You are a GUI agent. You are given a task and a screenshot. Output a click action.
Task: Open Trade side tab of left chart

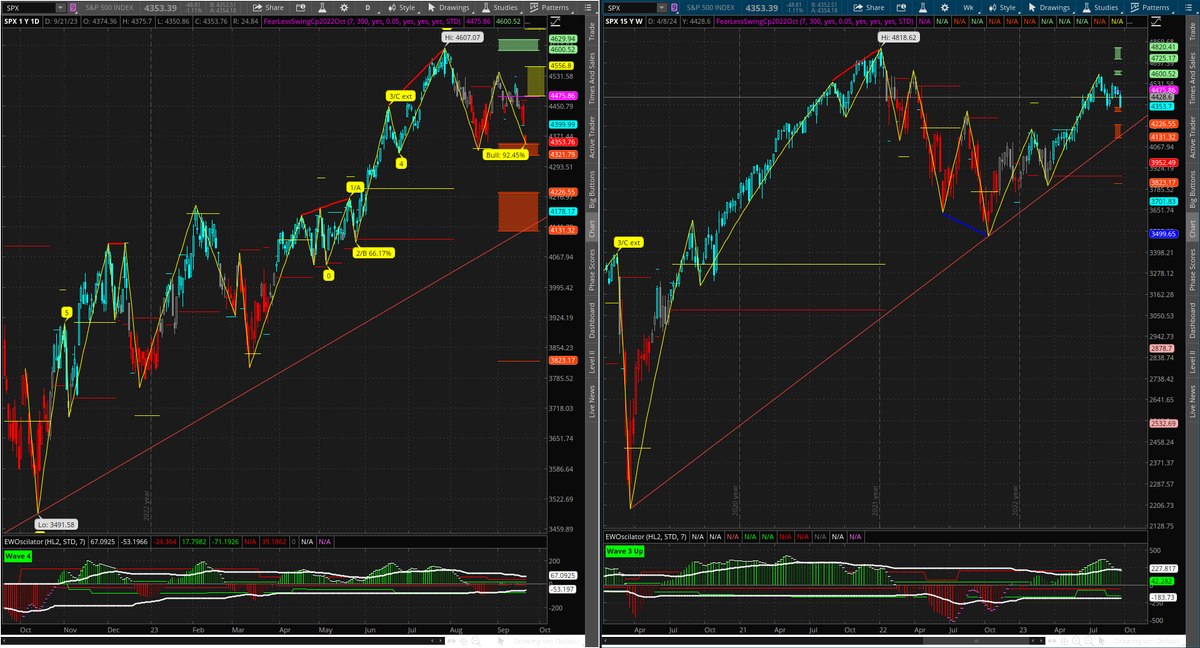pyautogui.click(x=592, y=31)
